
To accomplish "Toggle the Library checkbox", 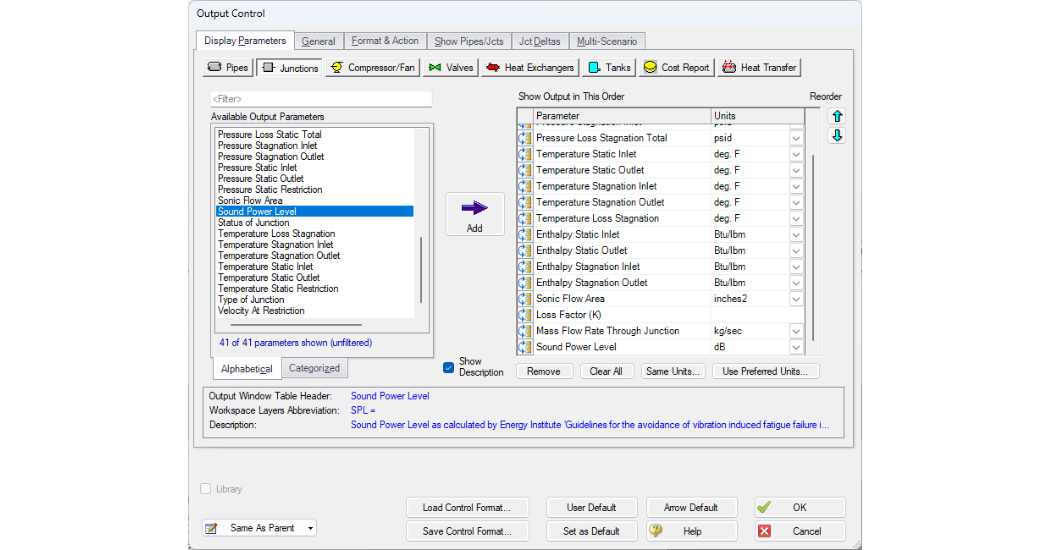I will 206,489.
